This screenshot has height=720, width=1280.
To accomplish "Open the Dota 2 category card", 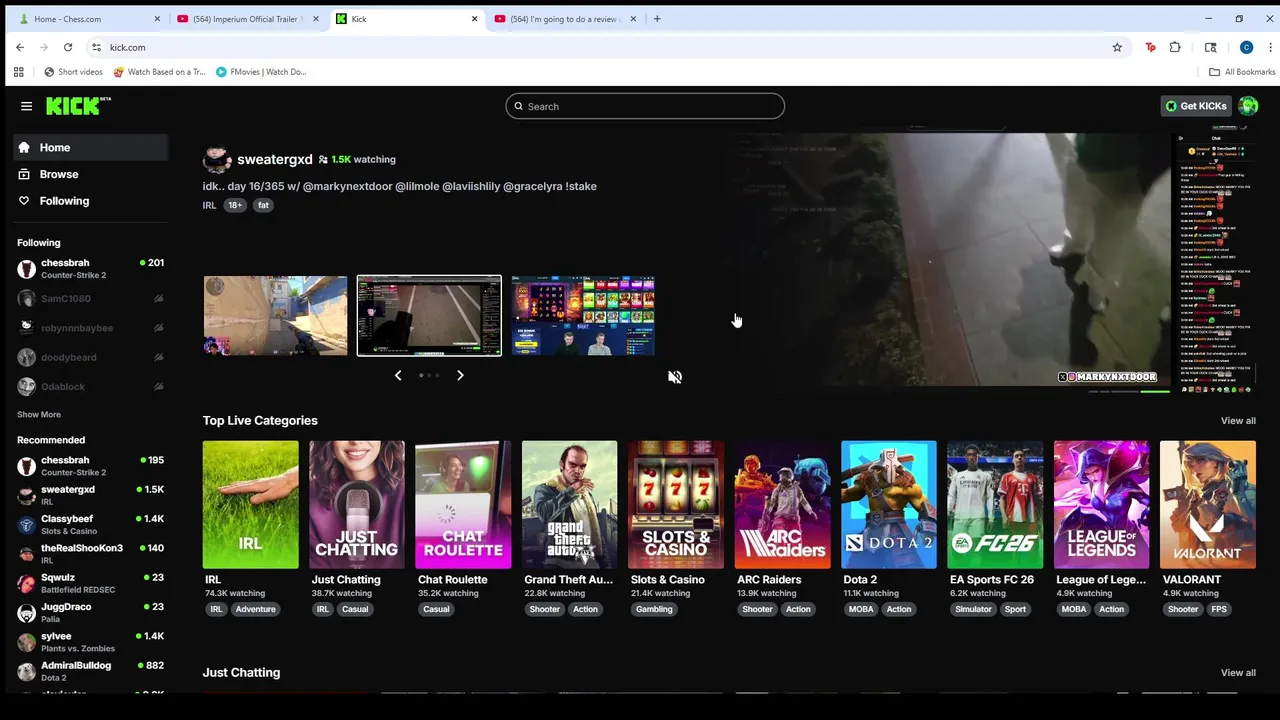I will point(889,505).
